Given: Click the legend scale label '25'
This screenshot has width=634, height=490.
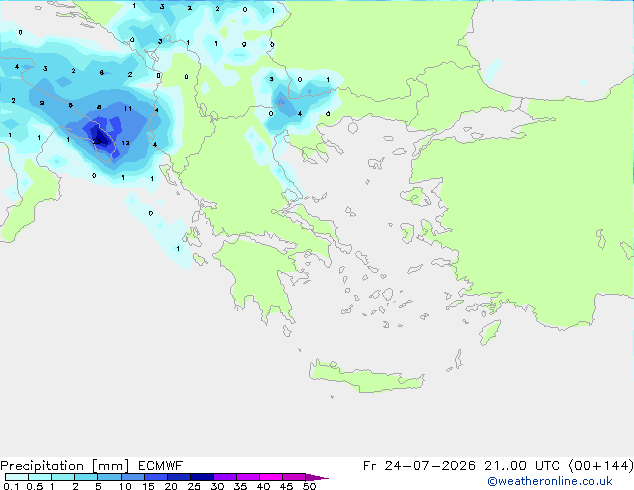Looking at the screenshot, I should pos(194,486).
